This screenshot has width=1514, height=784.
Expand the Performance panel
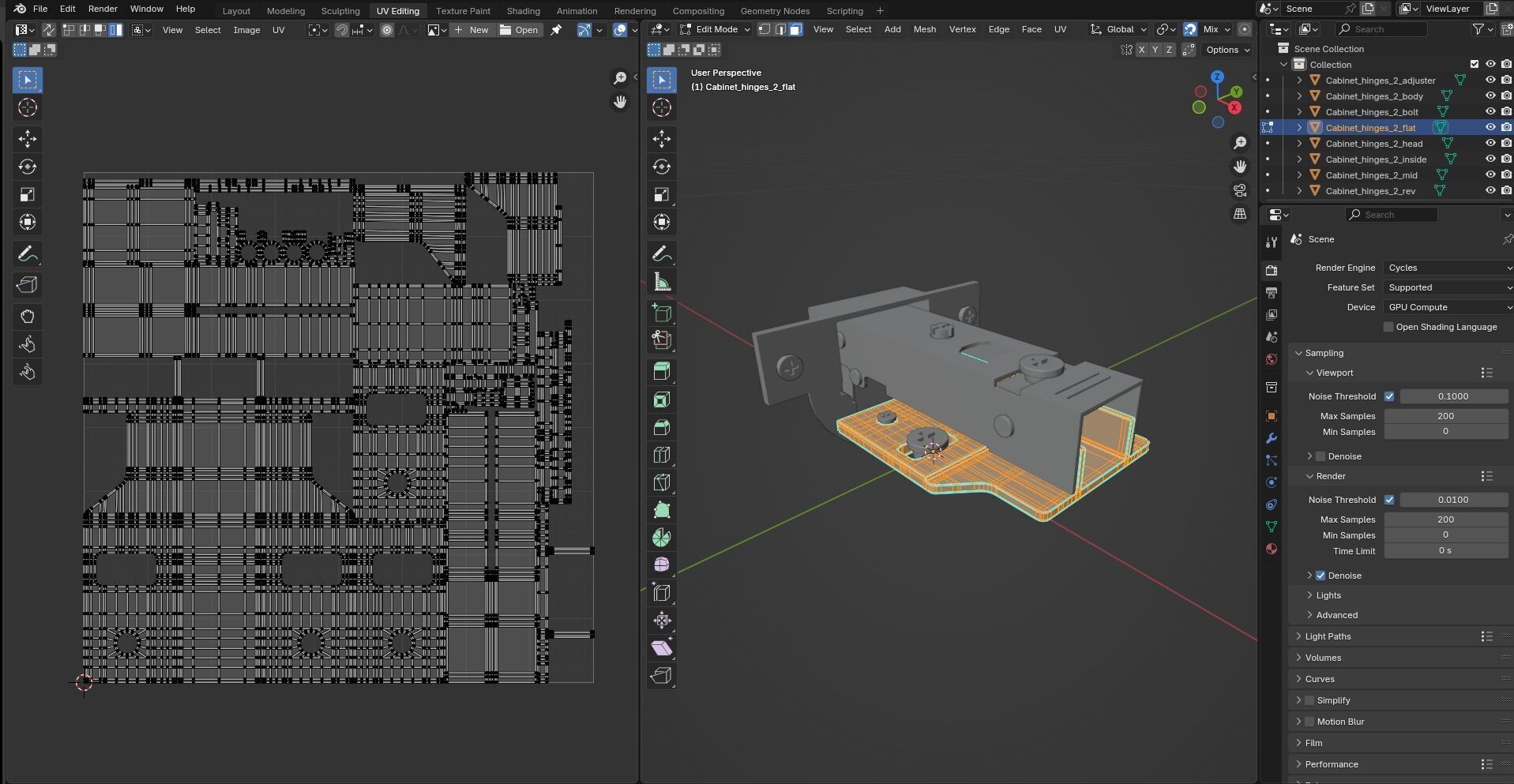[x=1332, y=764]
